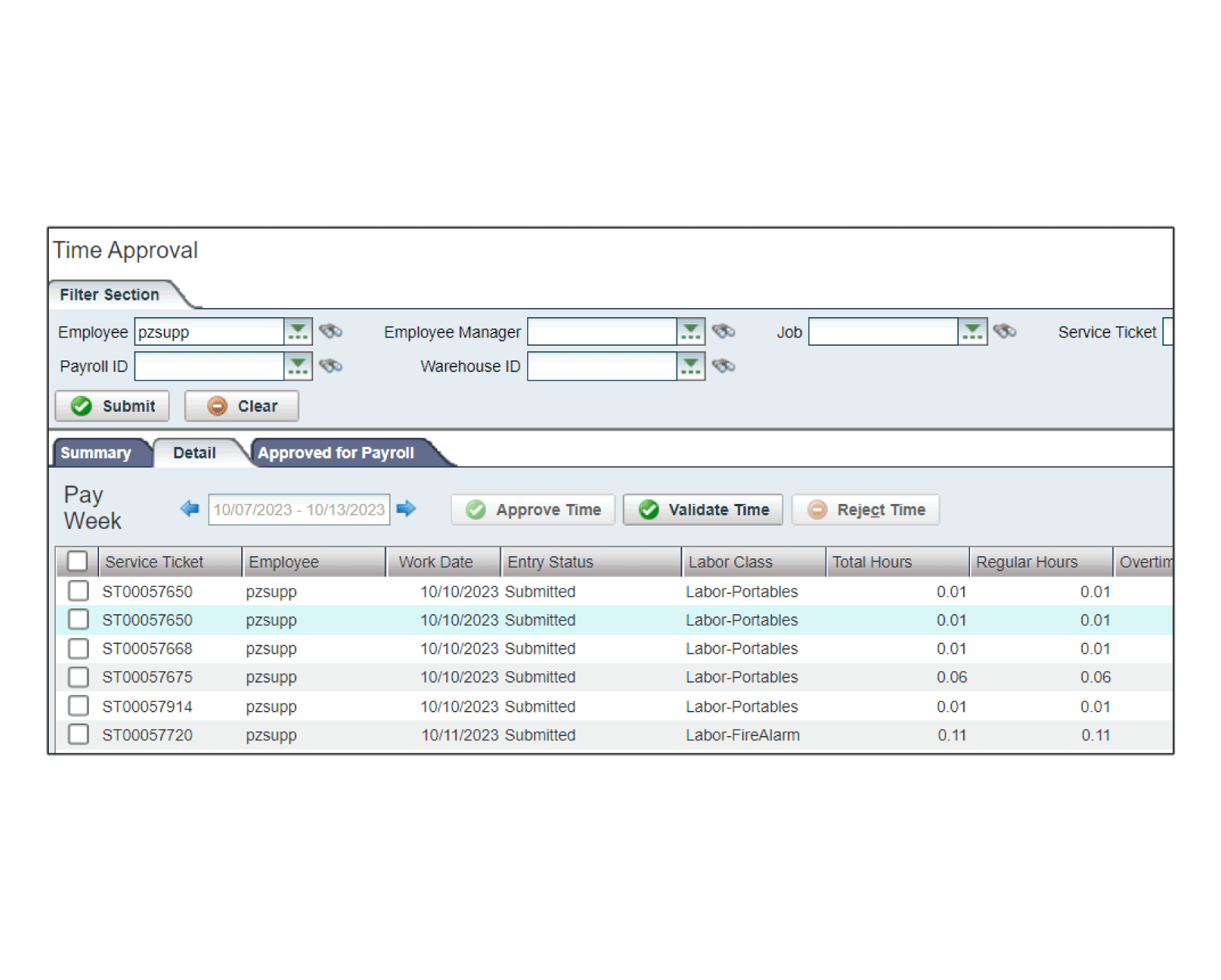Go to previous pay week with left arrow
Screen dimensions: 1221x980
(190, 509)
